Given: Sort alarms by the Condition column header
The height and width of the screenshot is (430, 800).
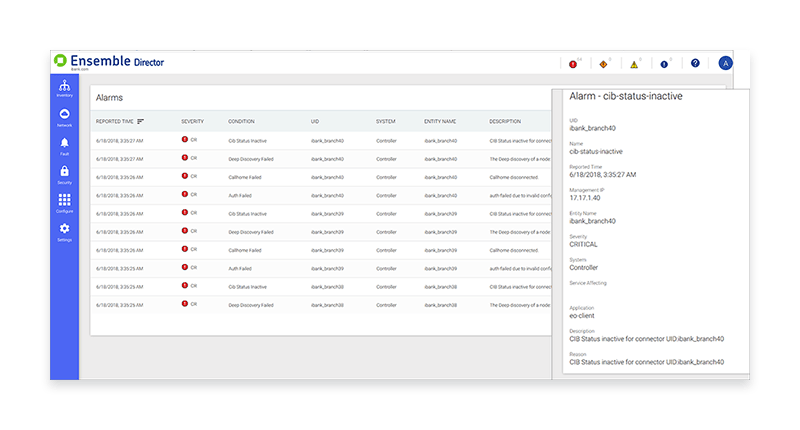Looking at the screenshot, I should tap(241, 121).
